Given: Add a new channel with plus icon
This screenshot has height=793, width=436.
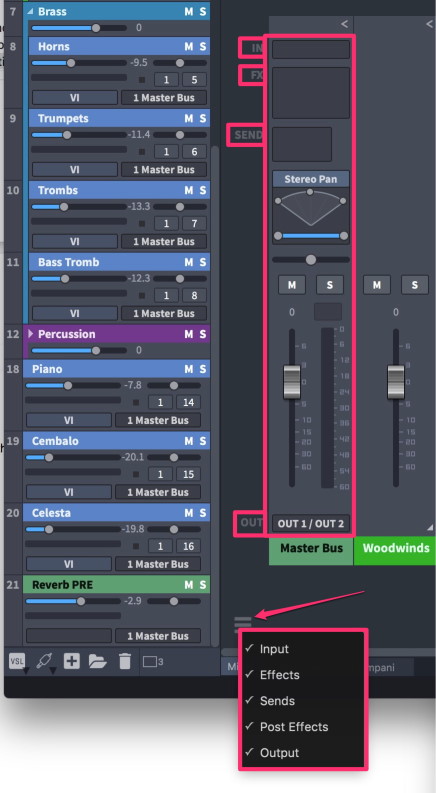Looking at the screenshot, I should (71, 661).
